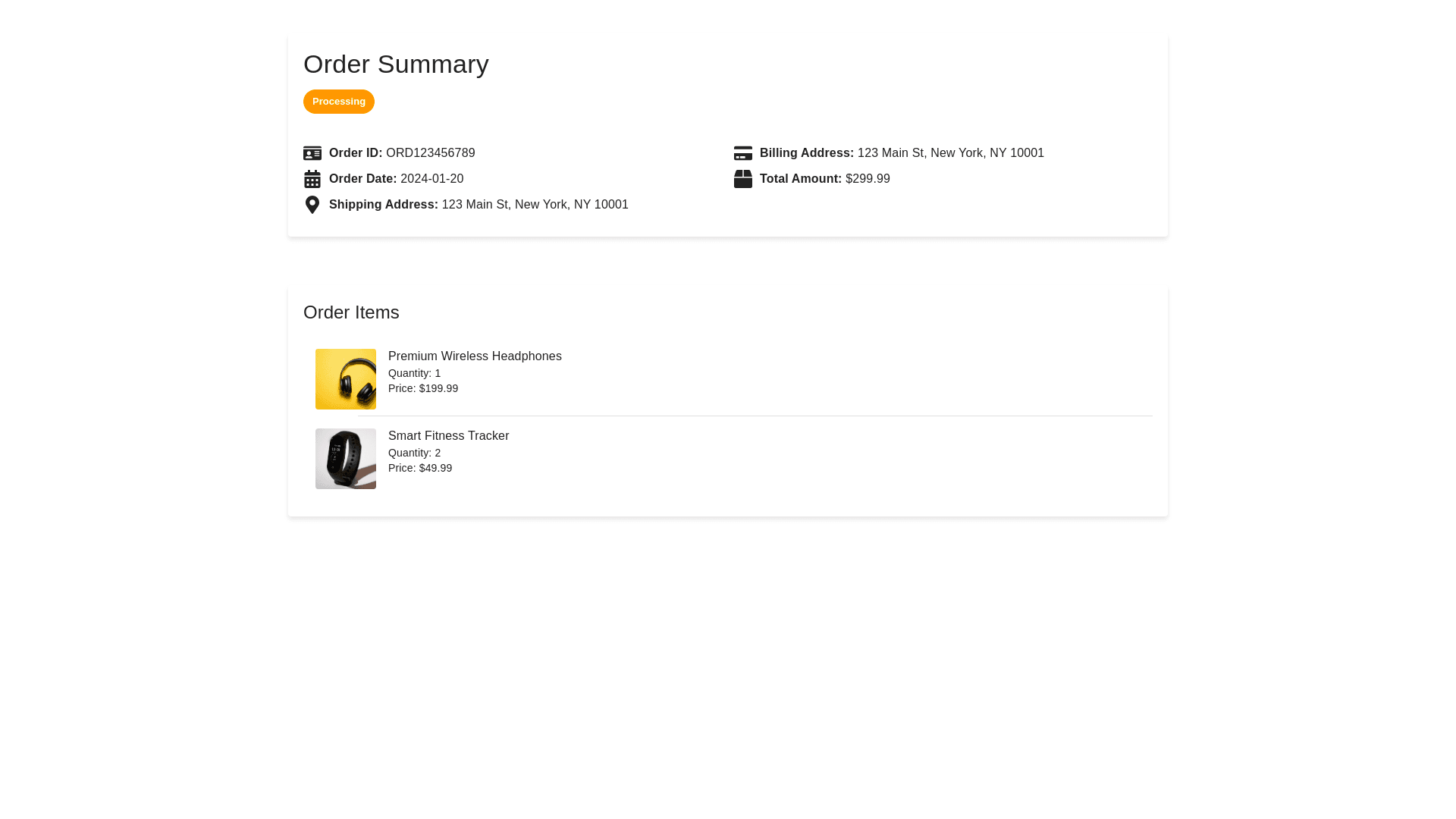
Task: Click the headphones price $199.99
Action: 438,388
